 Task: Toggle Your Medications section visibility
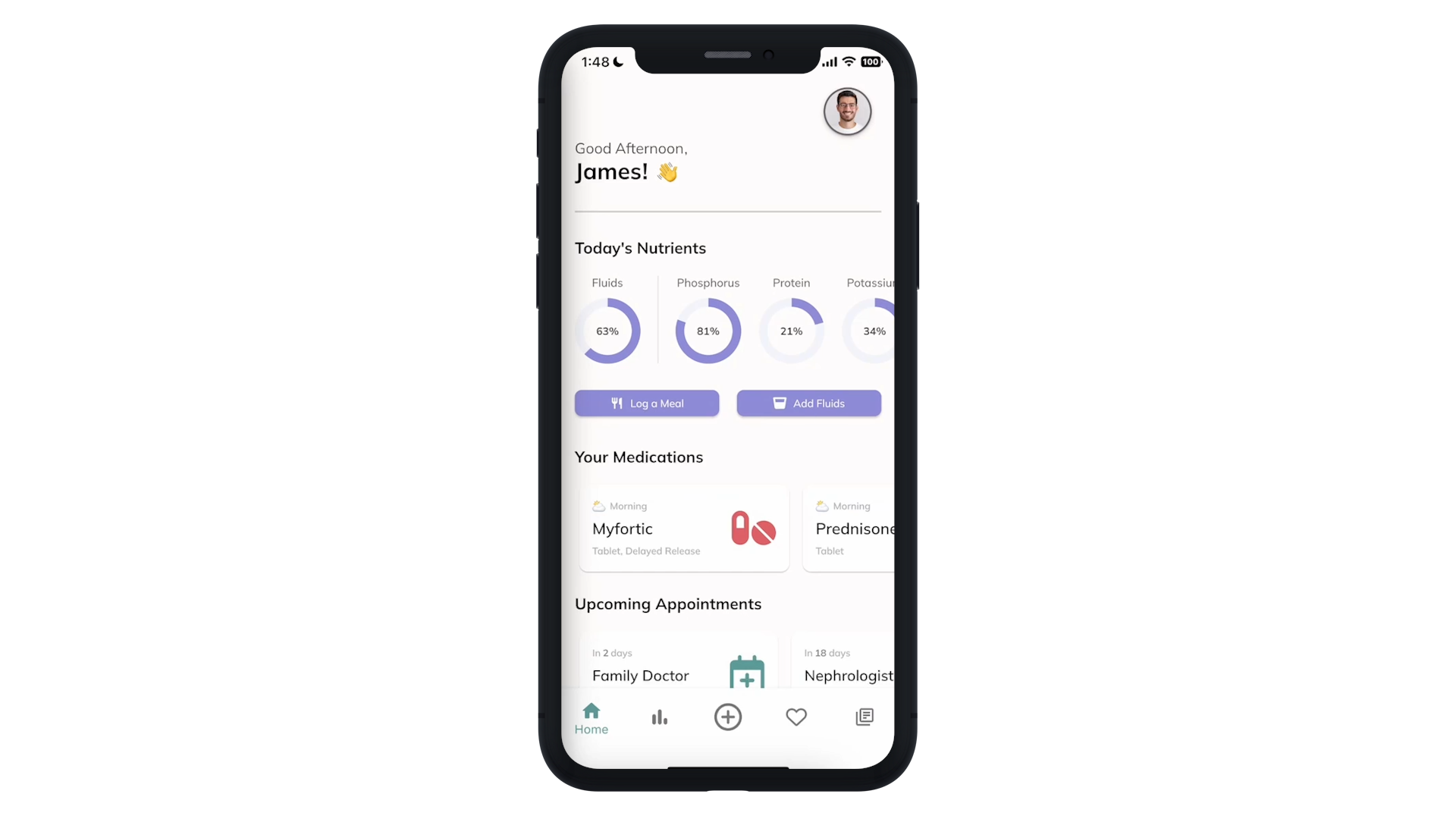[639, 457]
